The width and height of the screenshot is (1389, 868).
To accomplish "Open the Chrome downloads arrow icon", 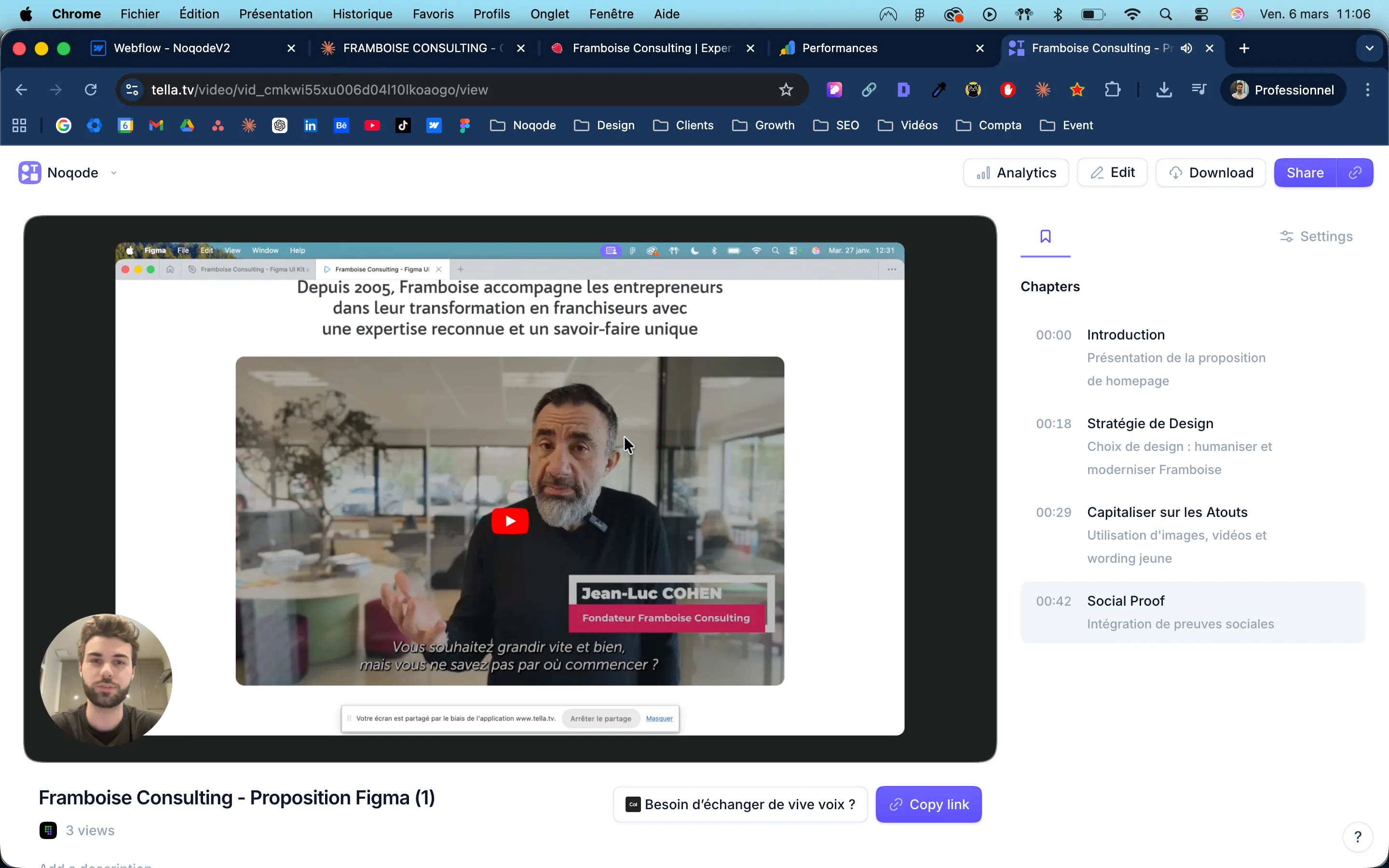I will 1163,90.
